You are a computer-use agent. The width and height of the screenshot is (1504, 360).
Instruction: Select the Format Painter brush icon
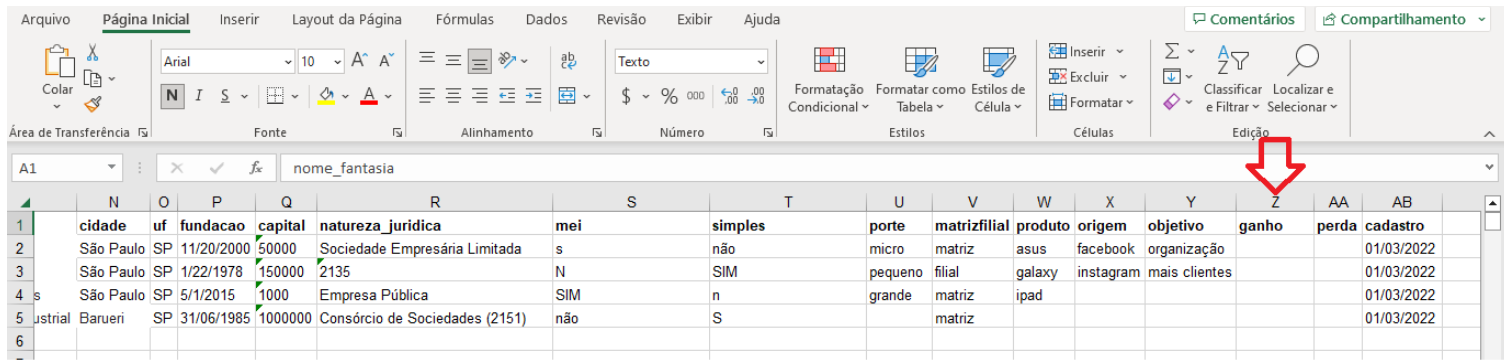[x=93, y=103]
